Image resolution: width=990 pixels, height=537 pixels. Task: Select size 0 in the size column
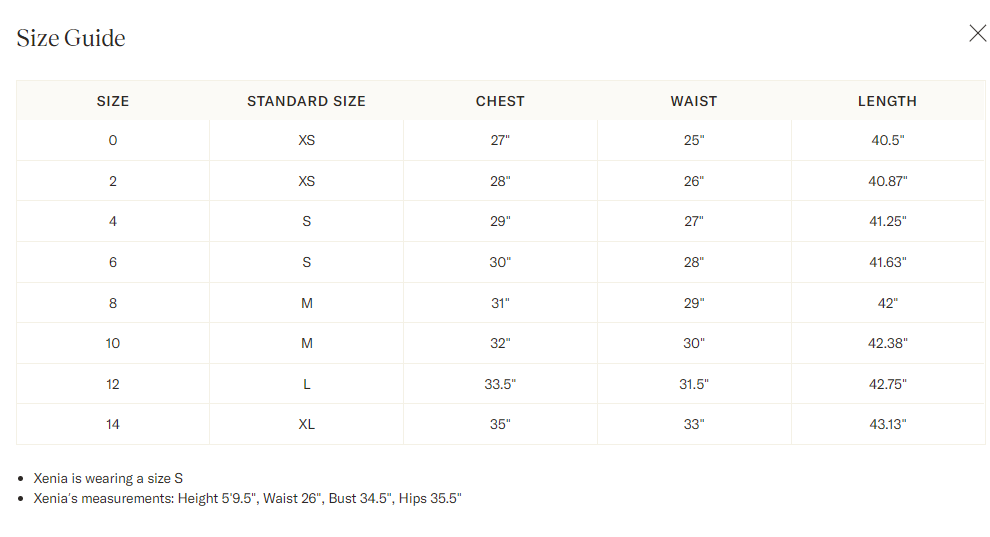(x=113, y=141)
